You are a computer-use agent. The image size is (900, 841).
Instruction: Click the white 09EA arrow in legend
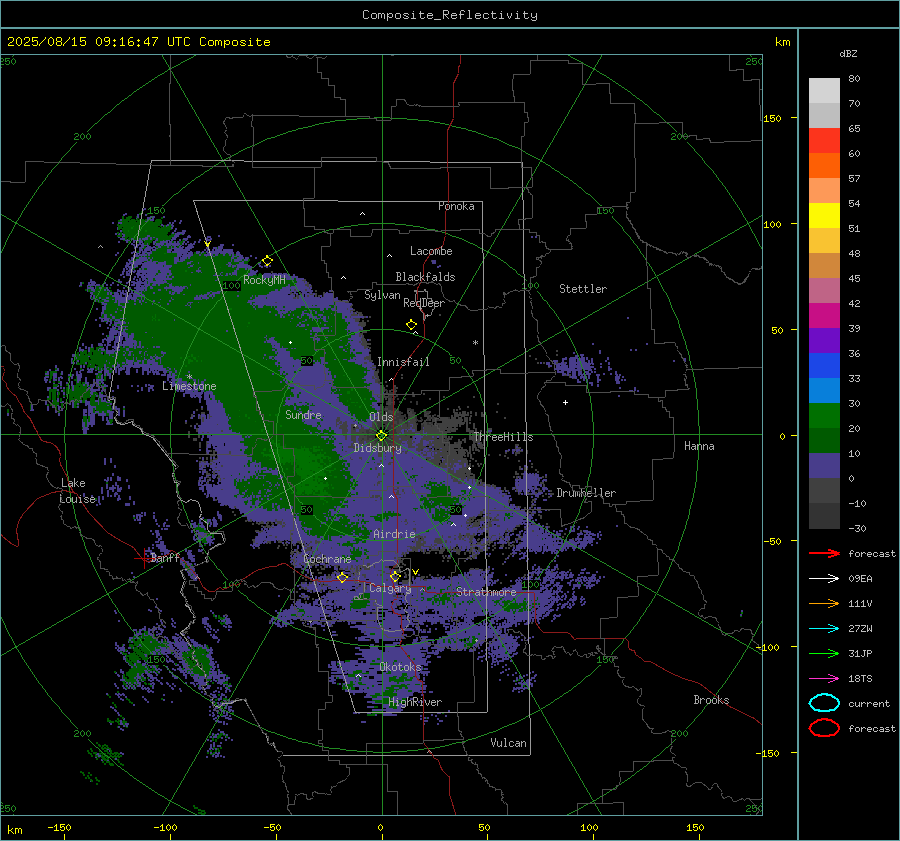tap(824, 578)
